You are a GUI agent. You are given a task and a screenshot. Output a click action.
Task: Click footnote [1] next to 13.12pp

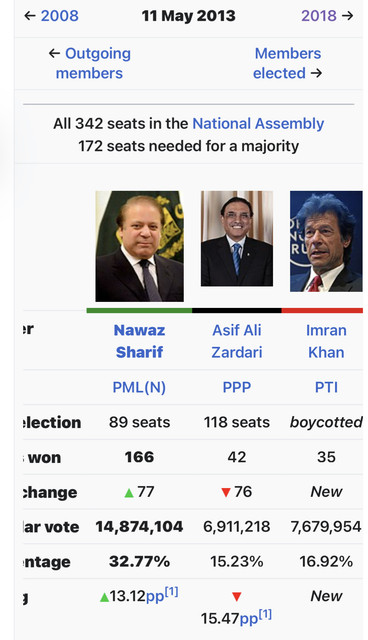(171, 592)
